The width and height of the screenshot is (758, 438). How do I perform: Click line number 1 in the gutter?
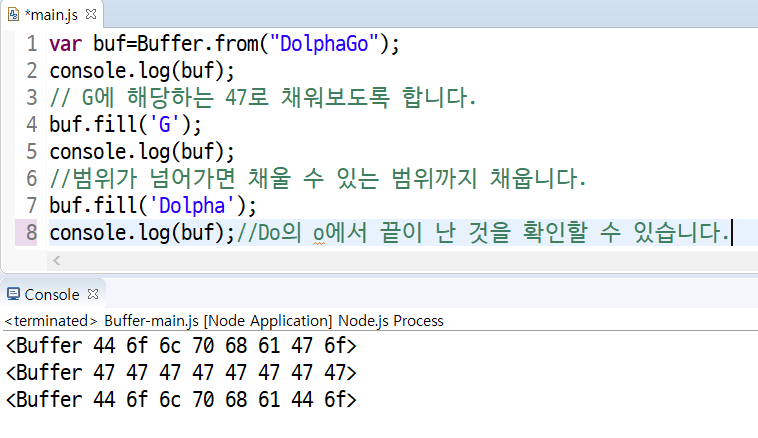[x=32, y=44]
